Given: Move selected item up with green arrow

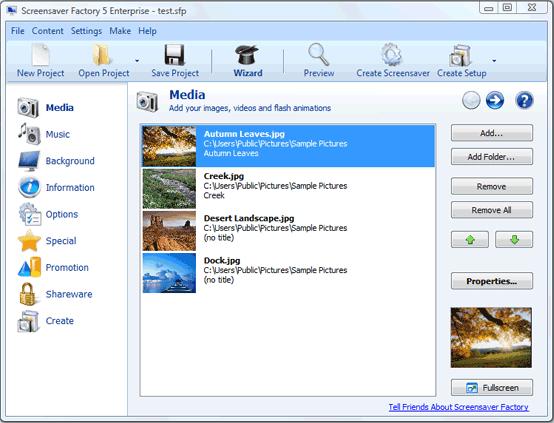Looking at the screenshot, I should [470, 240].
